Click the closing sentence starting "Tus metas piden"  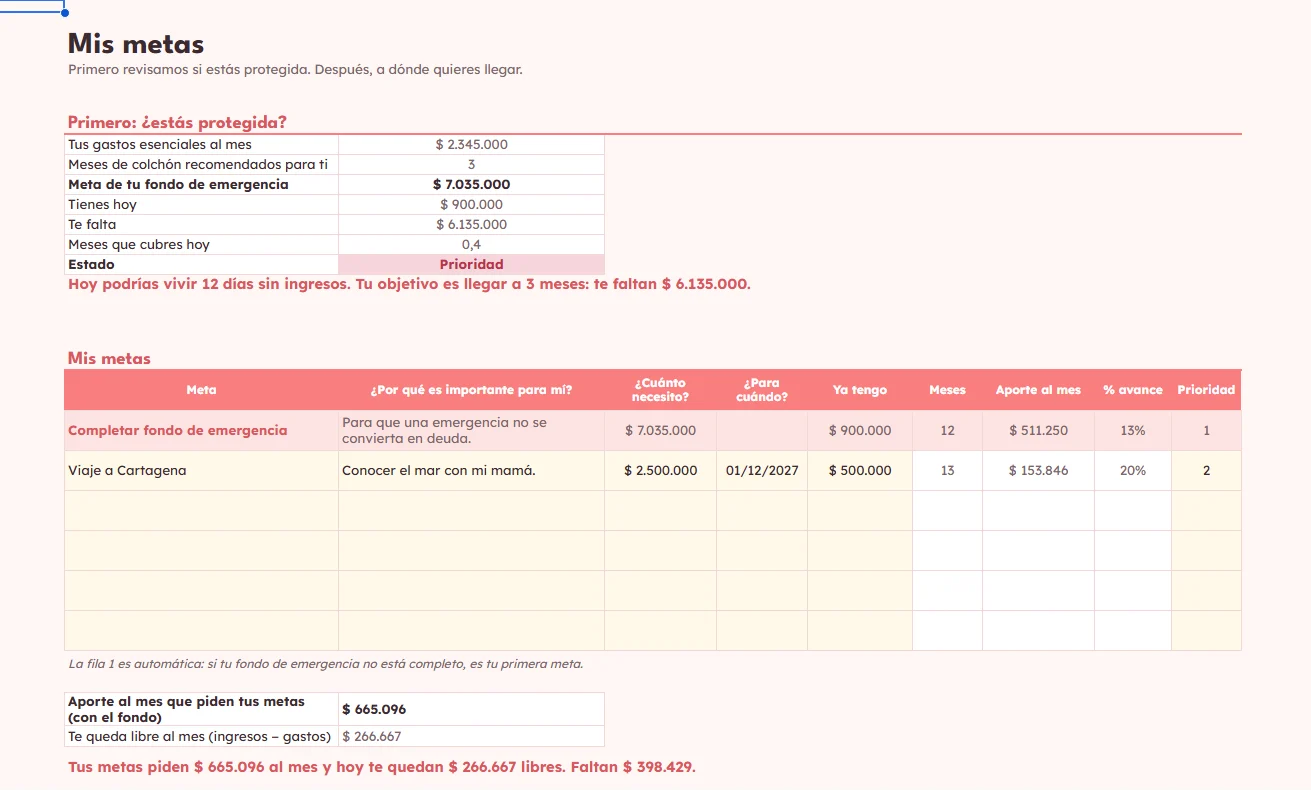tap(382, 768)
